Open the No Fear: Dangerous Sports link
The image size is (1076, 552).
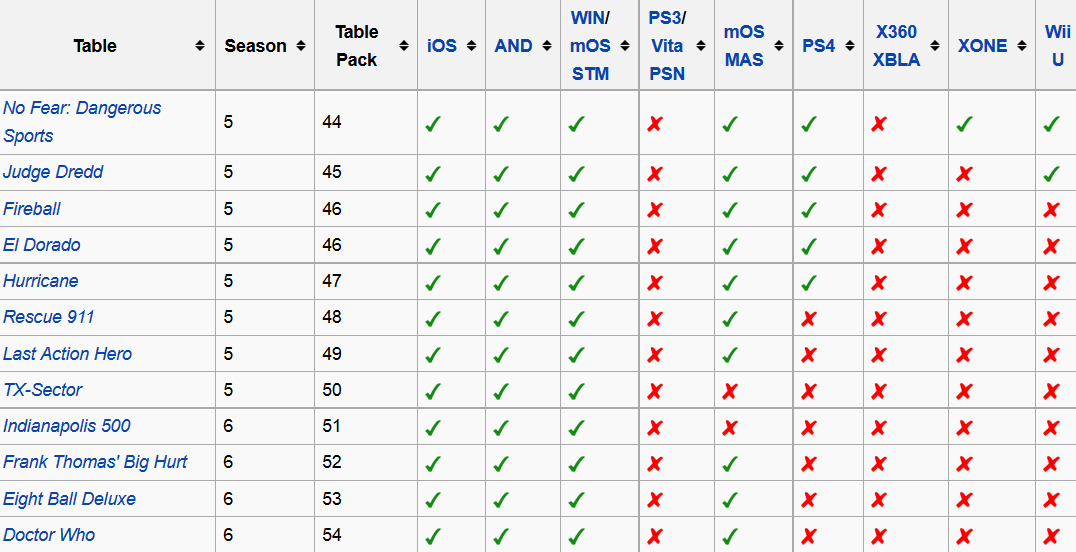82,108
